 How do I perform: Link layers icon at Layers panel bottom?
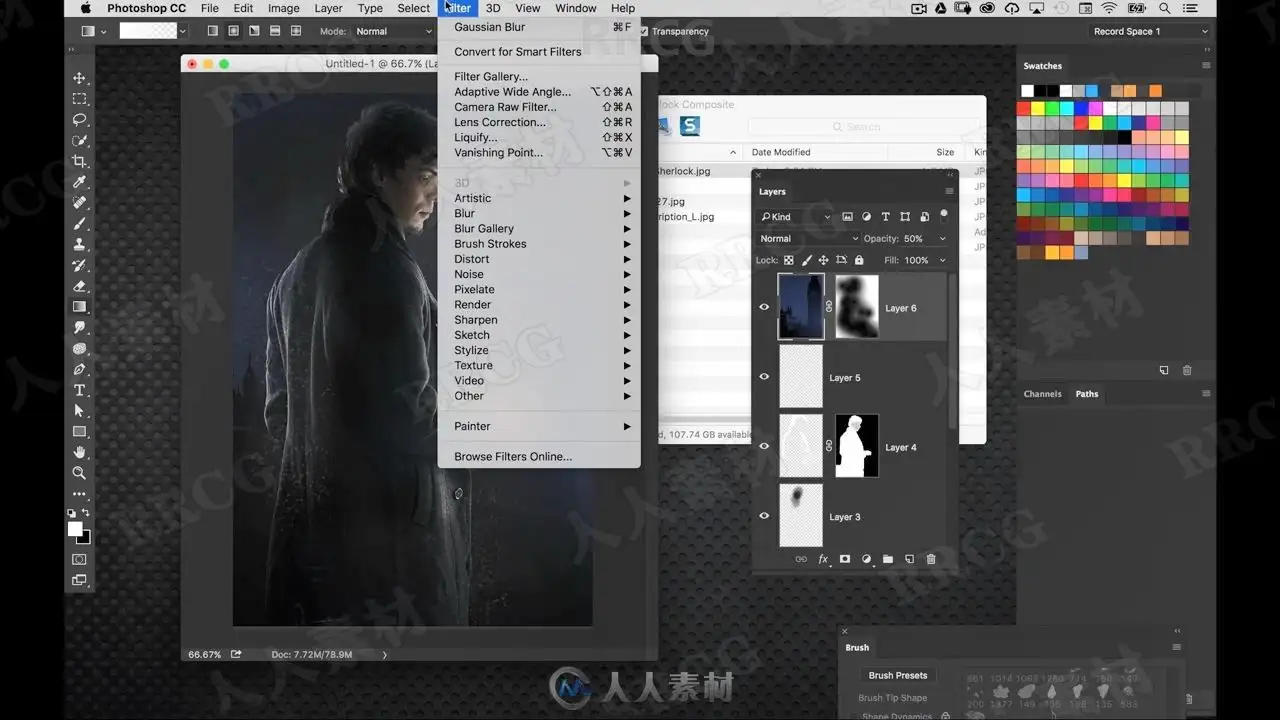click(801, 559)
